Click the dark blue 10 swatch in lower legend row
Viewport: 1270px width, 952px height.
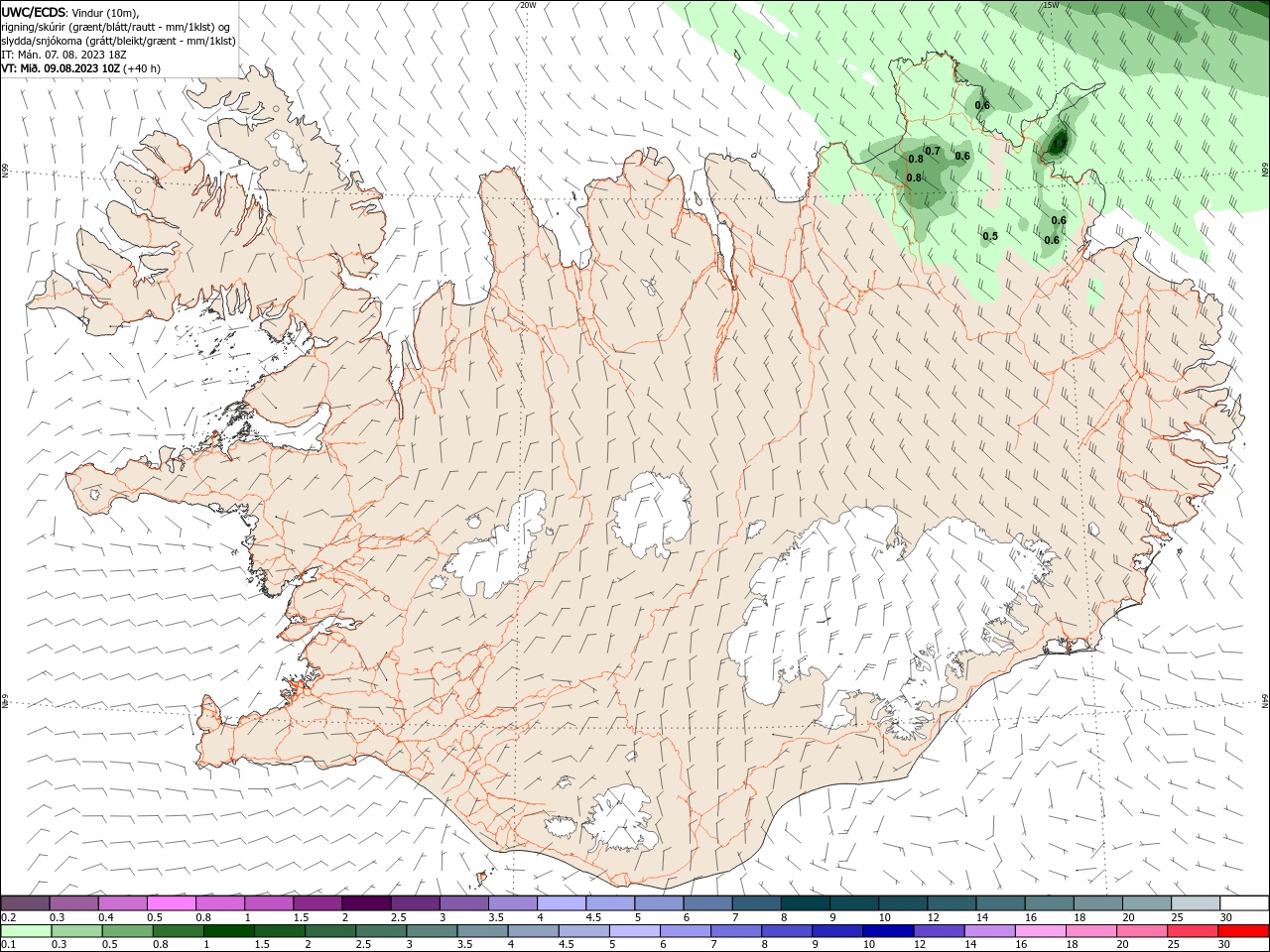[888, 930]
